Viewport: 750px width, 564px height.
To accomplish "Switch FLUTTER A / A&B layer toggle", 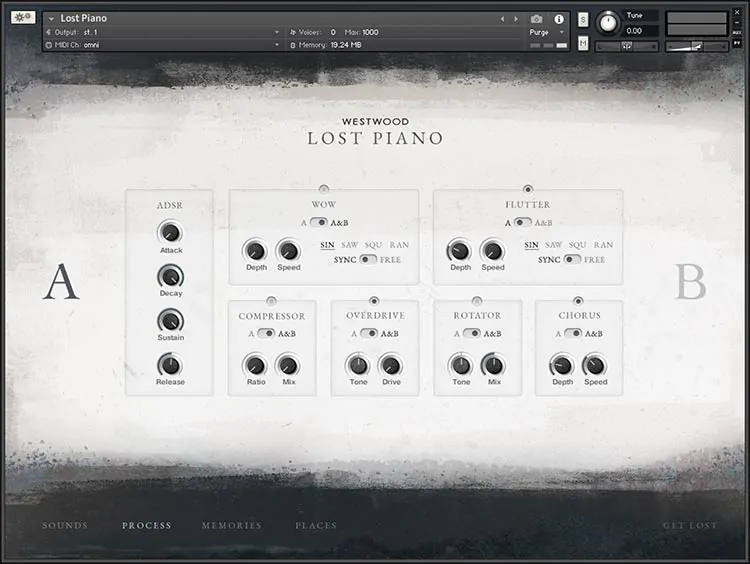I will (x=522, y=222).
